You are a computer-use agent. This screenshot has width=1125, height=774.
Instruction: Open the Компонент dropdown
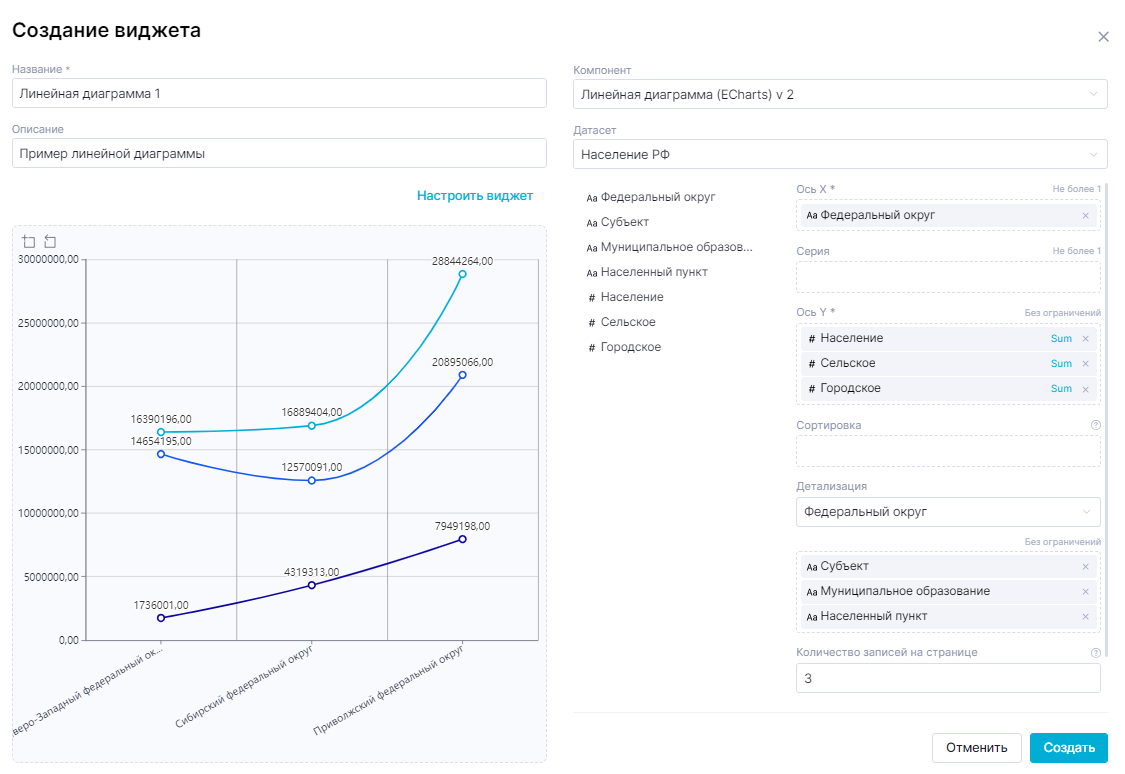[x=840, y=94]
